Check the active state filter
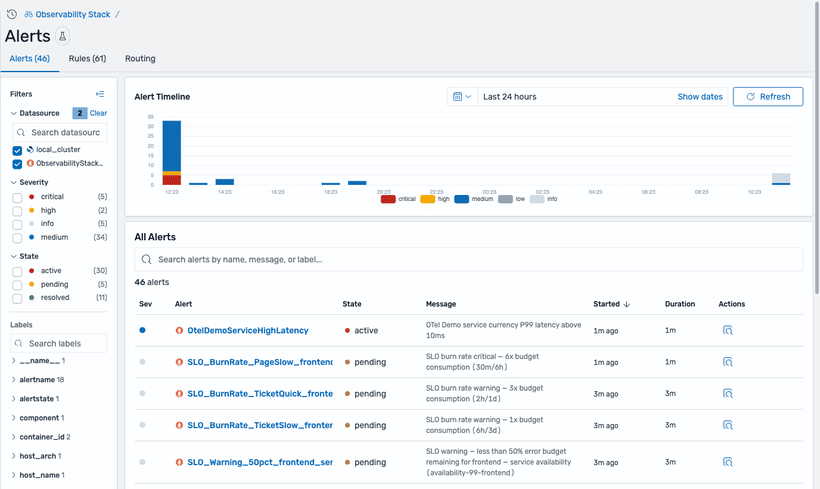The image size is (820, 489). 17,271
